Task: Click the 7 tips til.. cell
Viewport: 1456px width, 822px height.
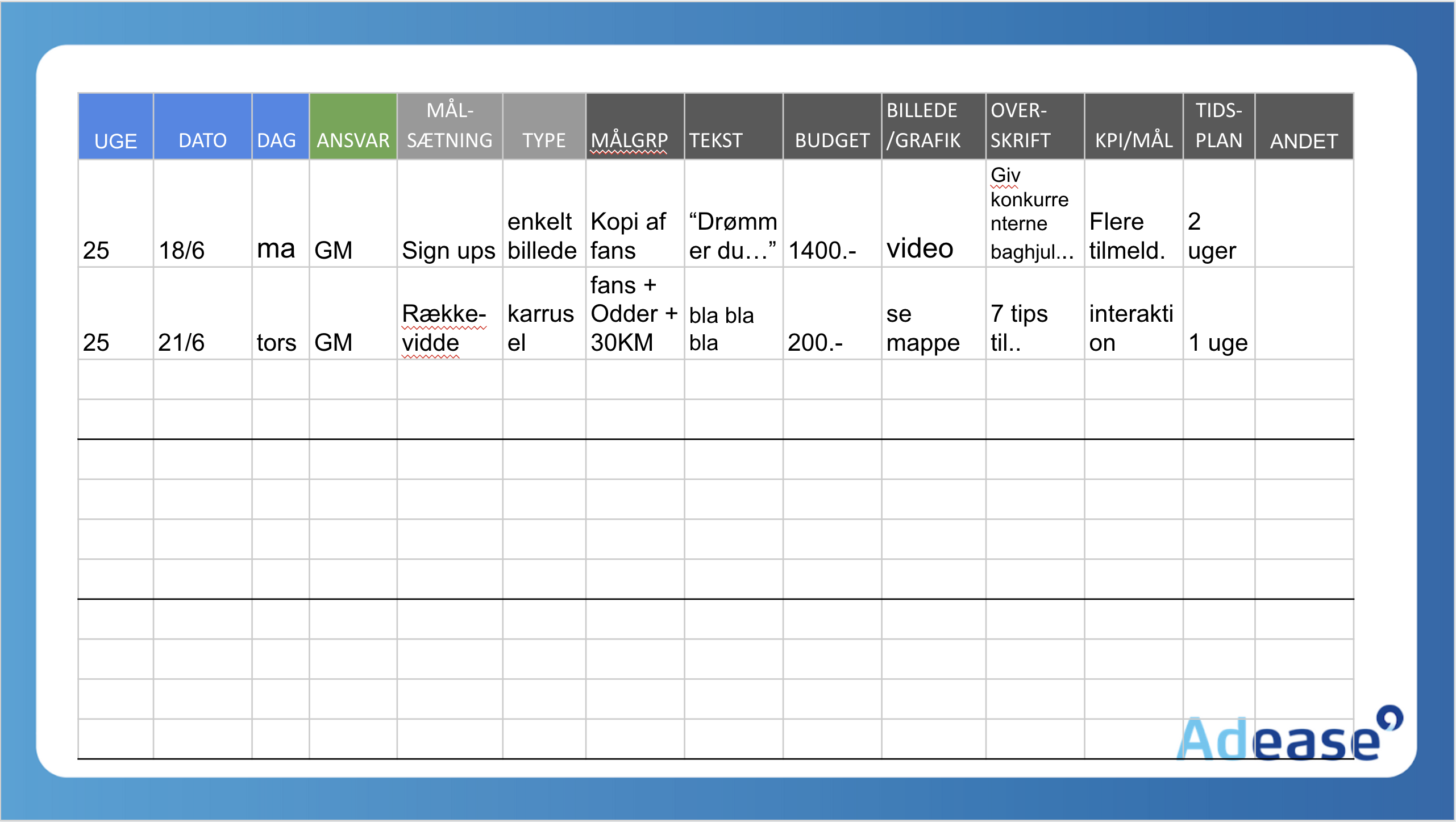Action: (x=1034, y=314)
